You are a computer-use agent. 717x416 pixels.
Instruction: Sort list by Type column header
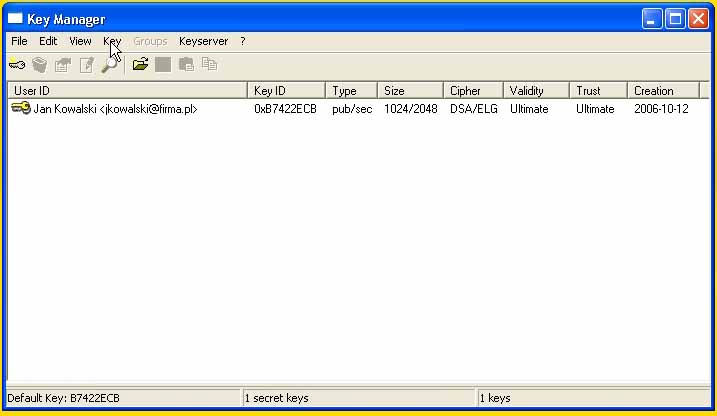click(x=351, y=91)
